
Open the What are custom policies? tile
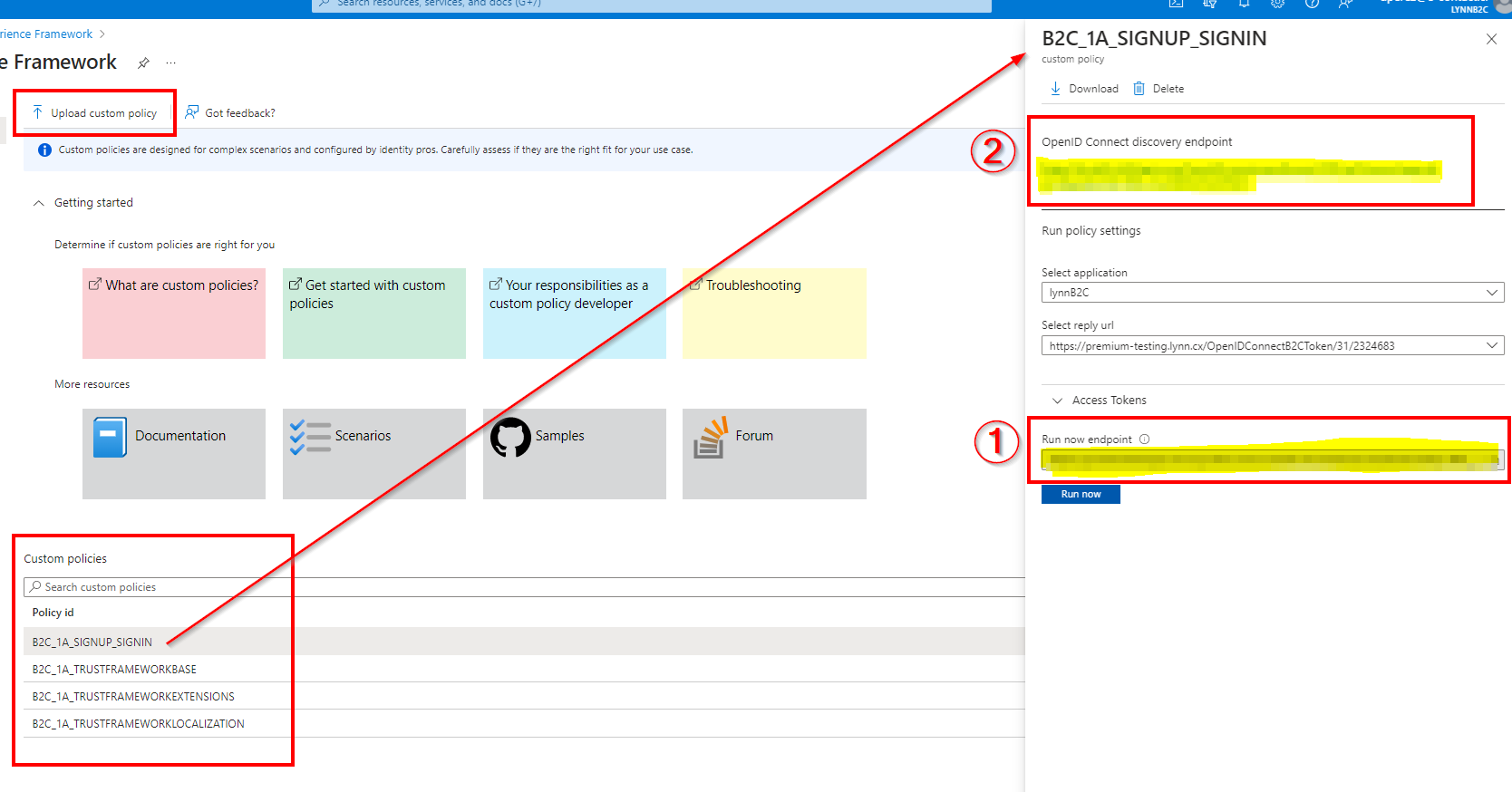tap(173, 313)
